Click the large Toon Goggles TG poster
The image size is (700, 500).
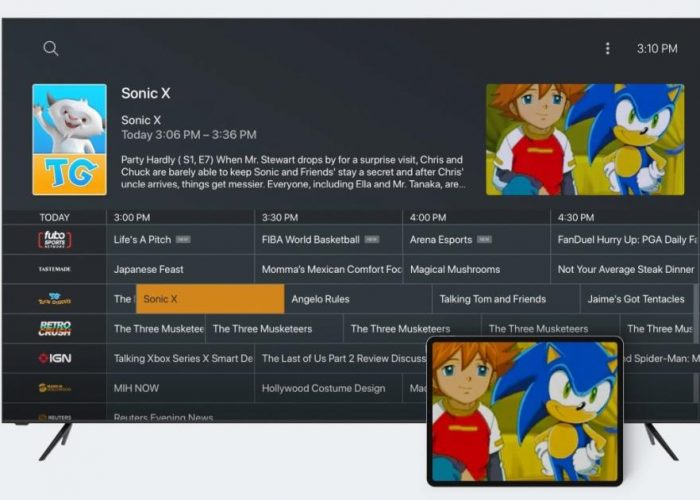coord(69,139)
